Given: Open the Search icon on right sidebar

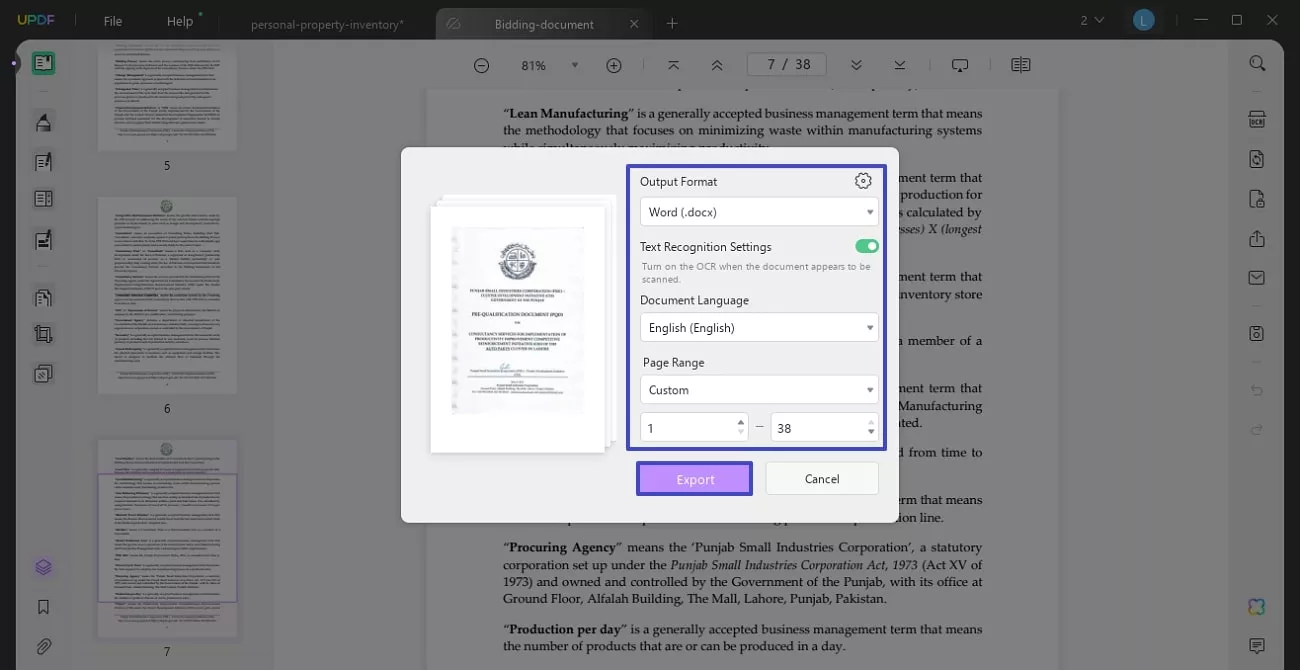Looking at the screenshot, I should pyautogui.click(x=1257, y=63).
